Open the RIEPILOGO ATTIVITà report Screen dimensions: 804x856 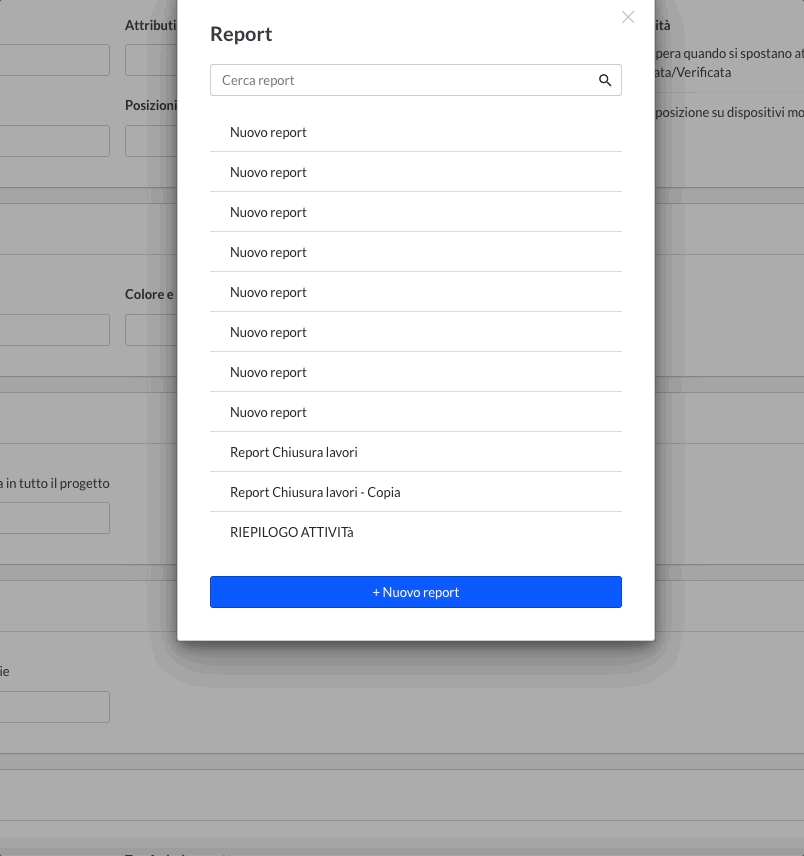point(415,532)
